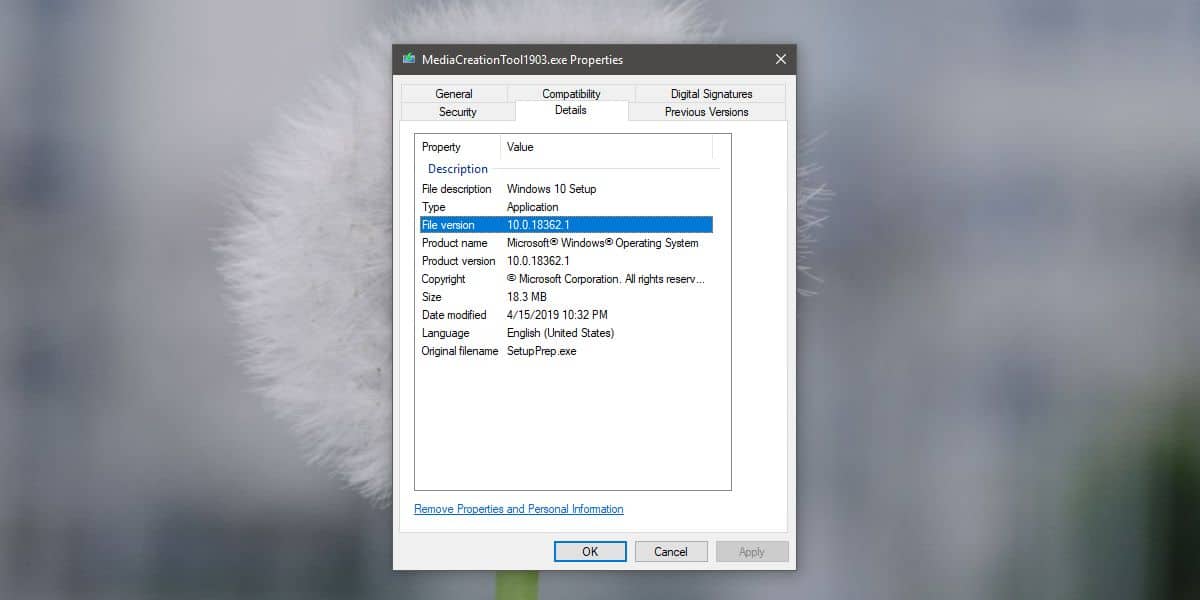
Task: Select the Copyright property row
Action: pos(566,279)
